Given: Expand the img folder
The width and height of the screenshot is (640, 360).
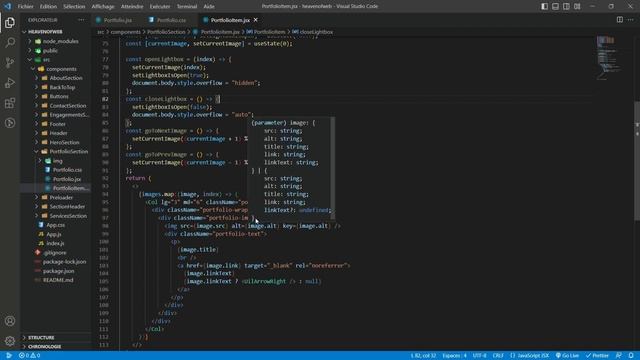Looking at the screenshot, I should point(40,161).
